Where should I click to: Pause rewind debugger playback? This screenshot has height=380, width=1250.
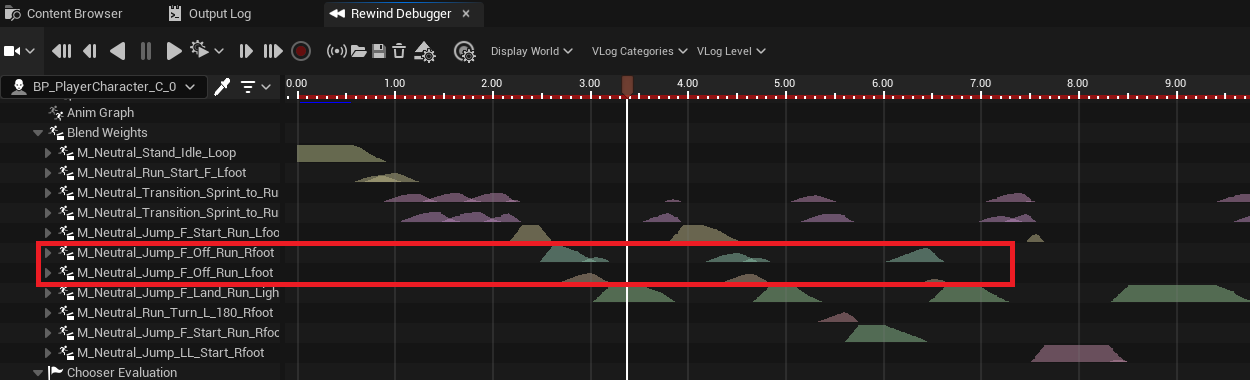click(146, 51)
